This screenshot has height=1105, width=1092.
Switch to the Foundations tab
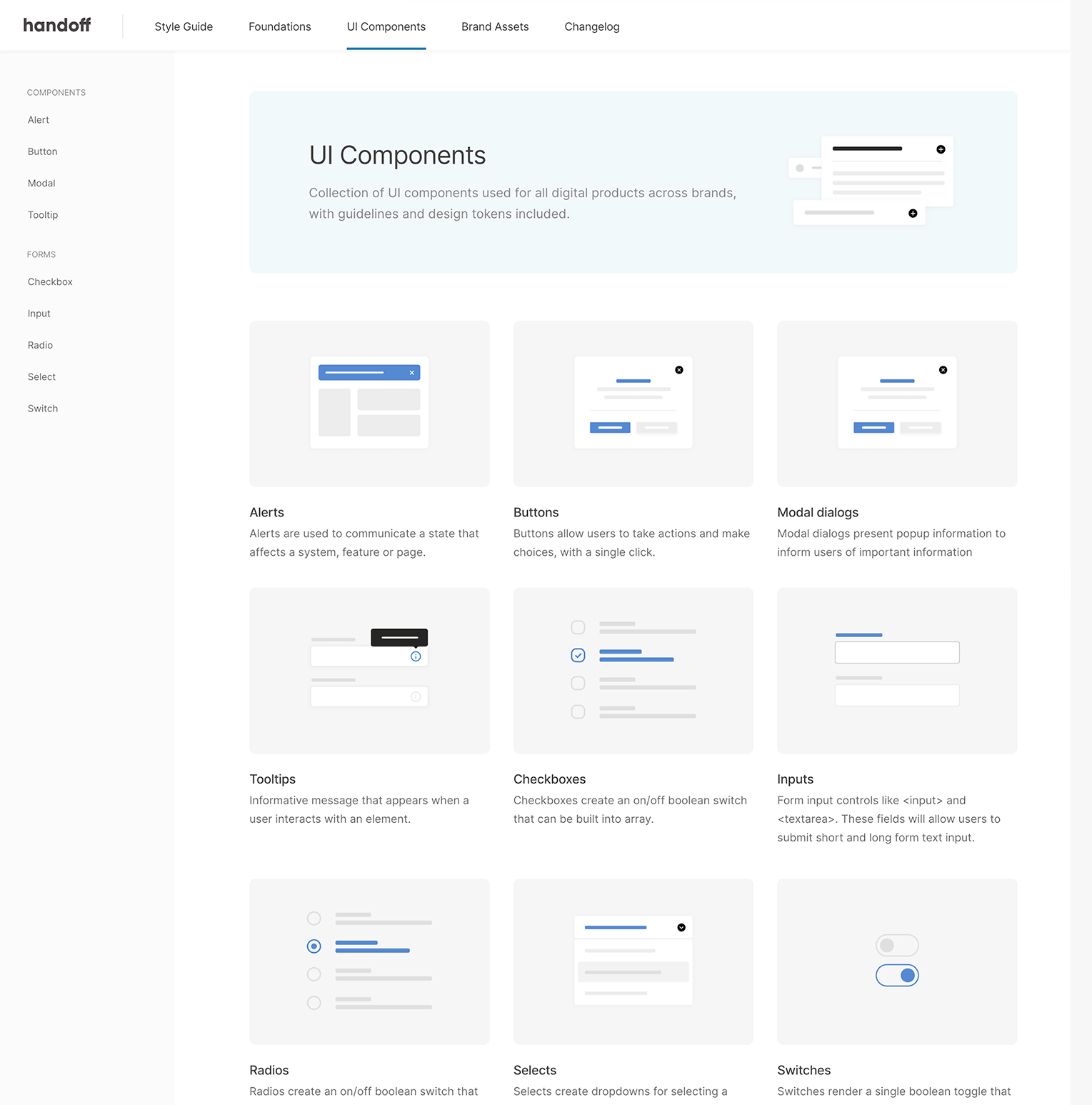(x=279, y=26)
